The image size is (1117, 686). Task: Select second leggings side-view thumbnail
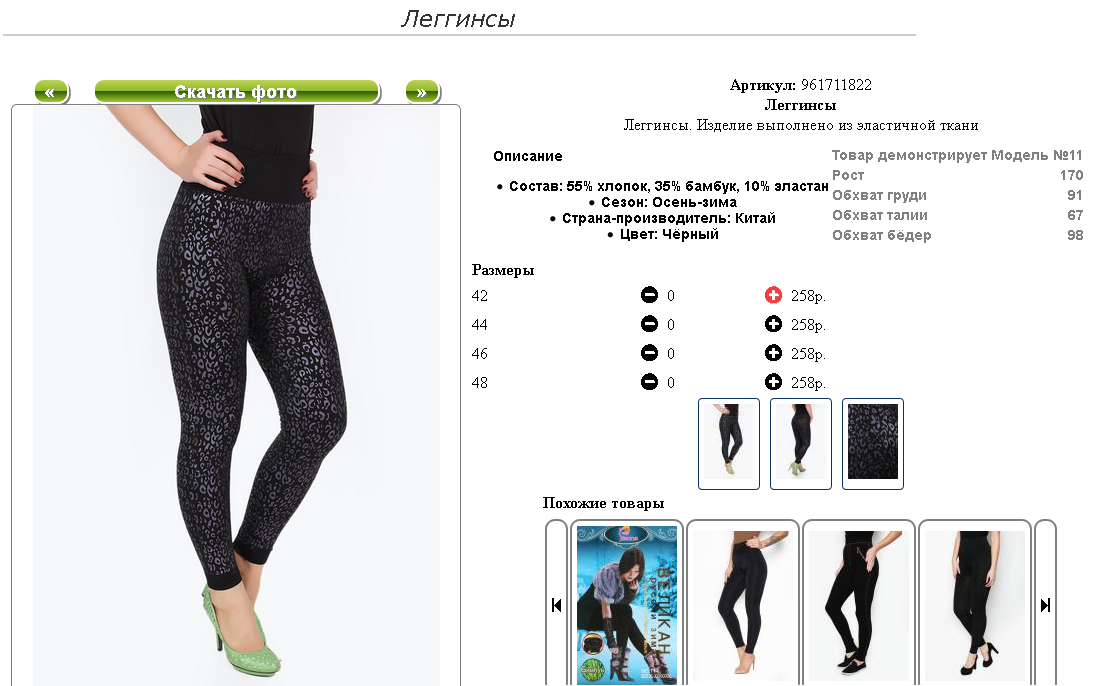point(801,444)
